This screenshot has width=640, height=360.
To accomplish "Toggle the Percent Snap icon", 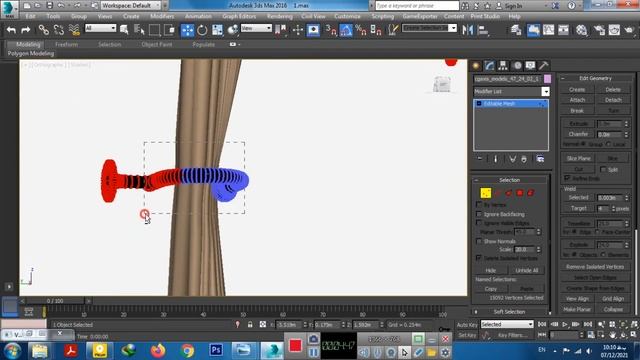I will (x=360, y=30).
